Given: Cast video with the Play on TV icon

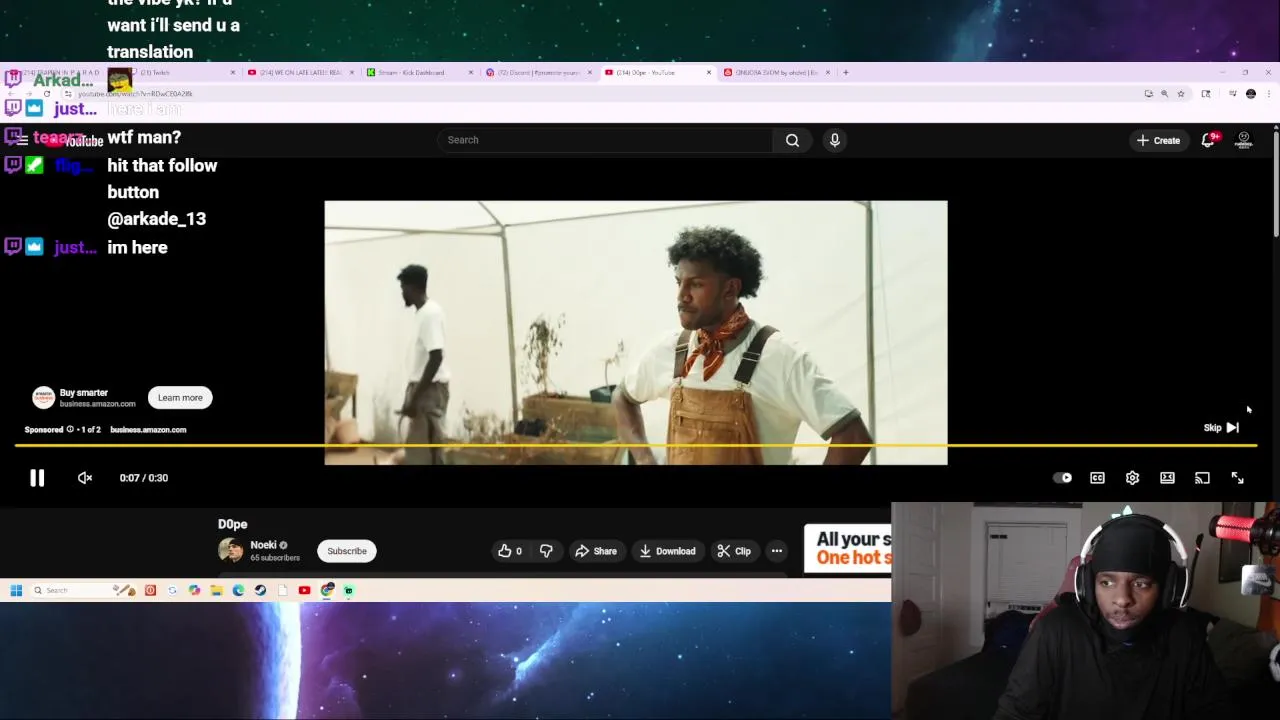Looking at the screenshot, I should 1202,478.
